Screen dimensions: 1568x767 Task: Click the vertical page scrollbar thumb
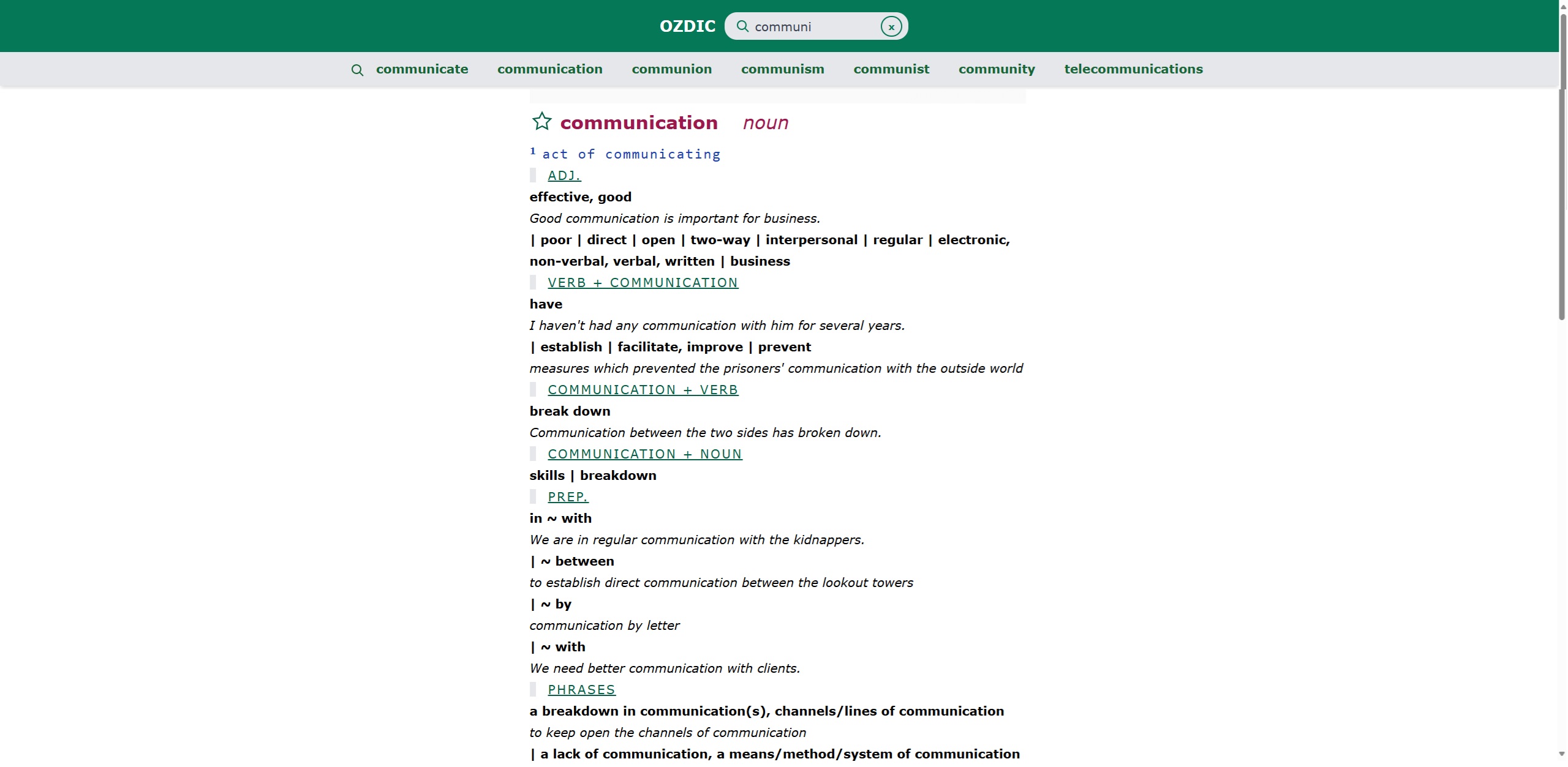click(x=1562, y=165)
